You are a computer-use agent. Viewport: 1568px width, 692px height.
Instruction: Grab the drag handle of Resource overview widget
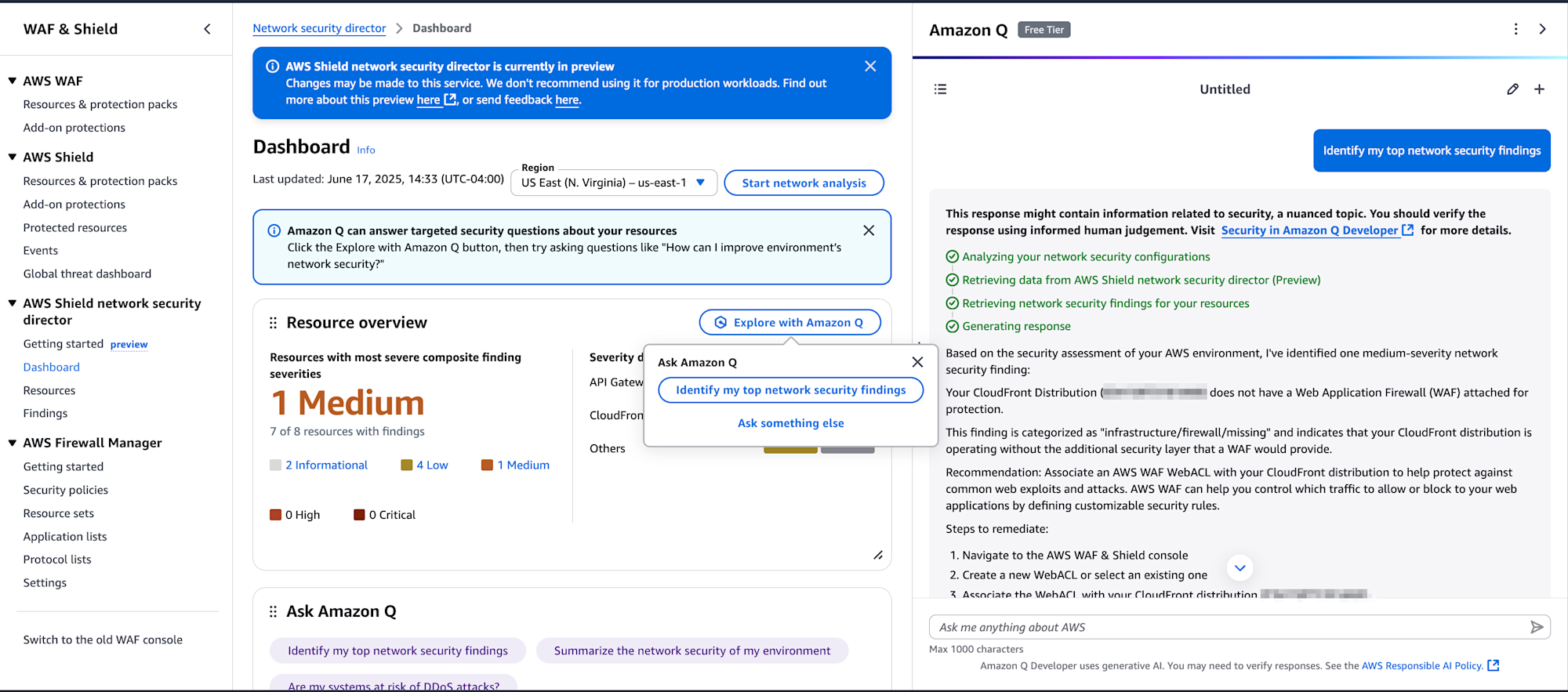(x=273, y=323)
